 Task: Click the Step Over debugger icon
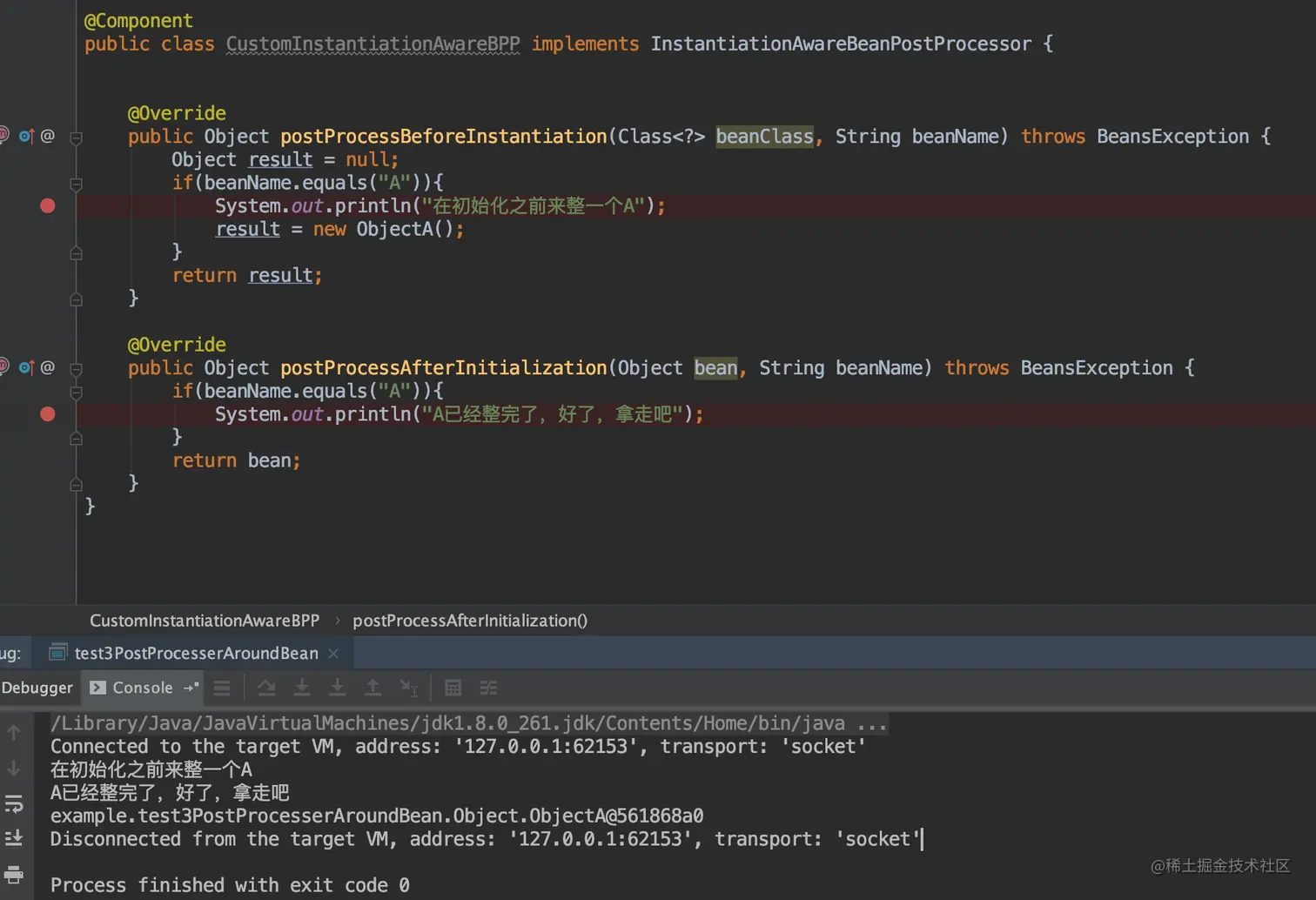coord(266,688)
